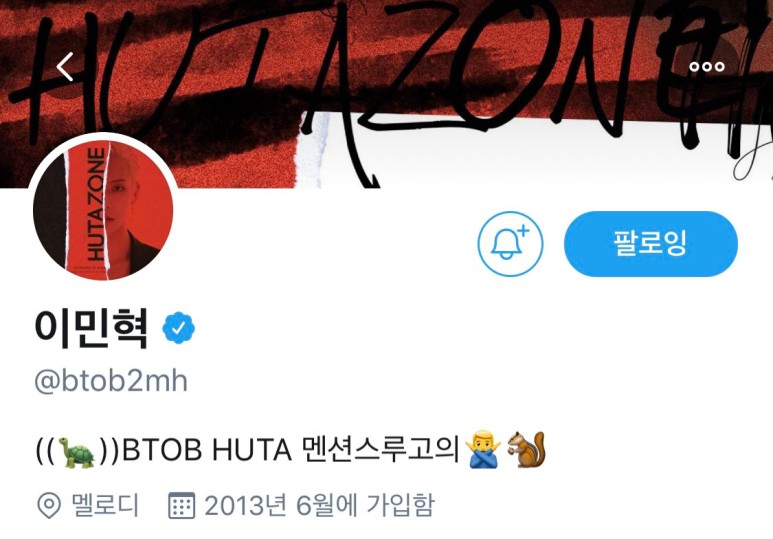Turn on tweet notifications bell

510,244
